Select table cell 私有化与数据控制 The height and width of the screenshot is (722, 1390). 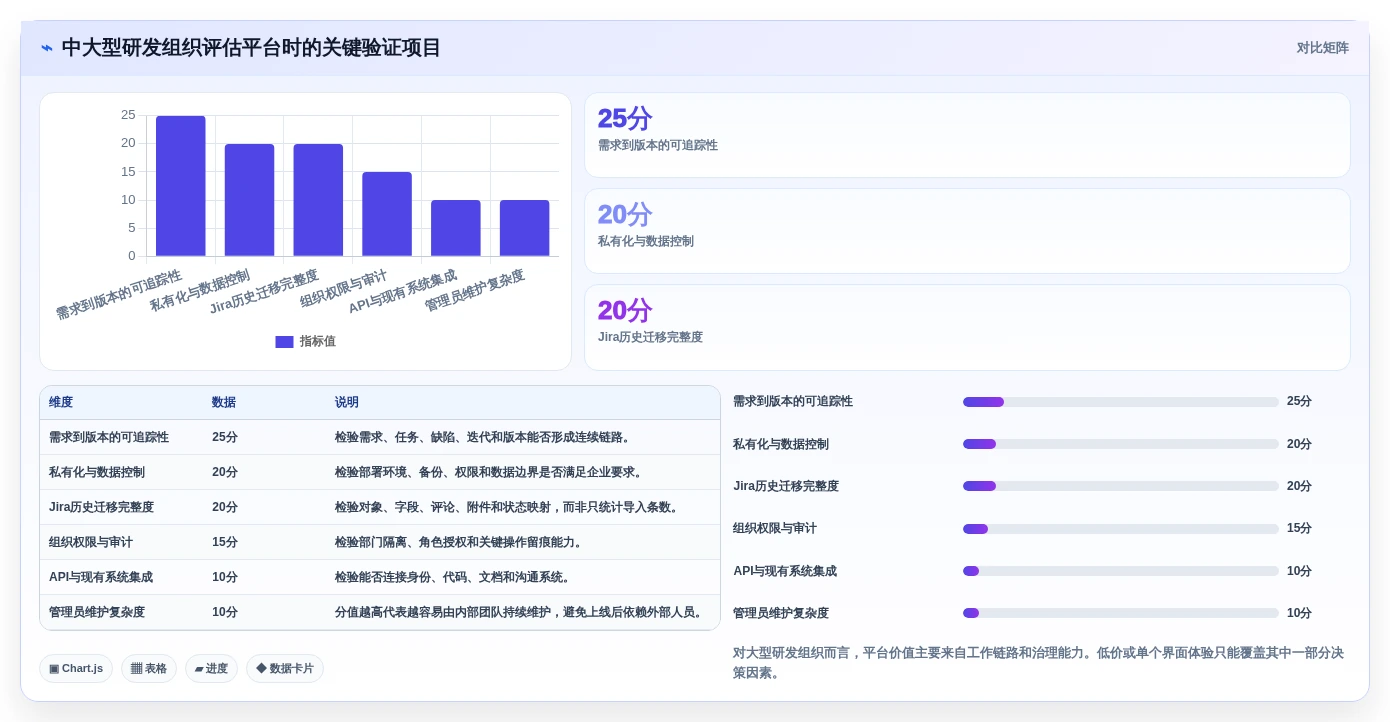(x=97, y=473)
